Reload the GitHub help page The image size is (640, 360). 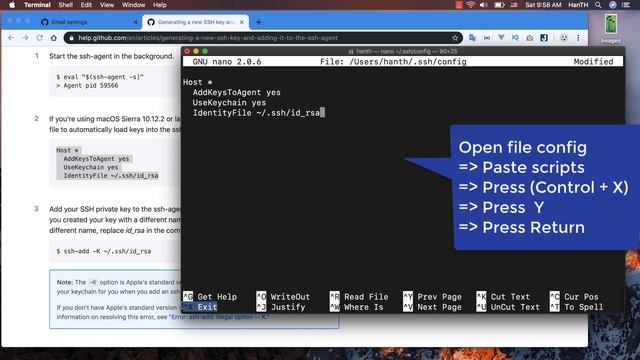(40, 38)
